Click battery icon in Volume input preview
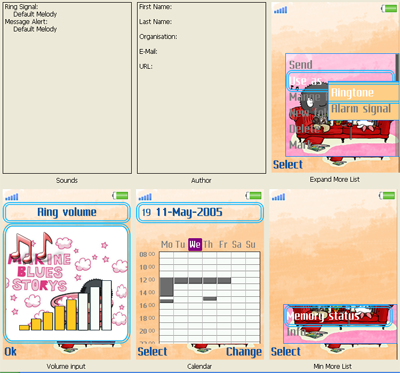400x373 pixels. coord(120,195)
